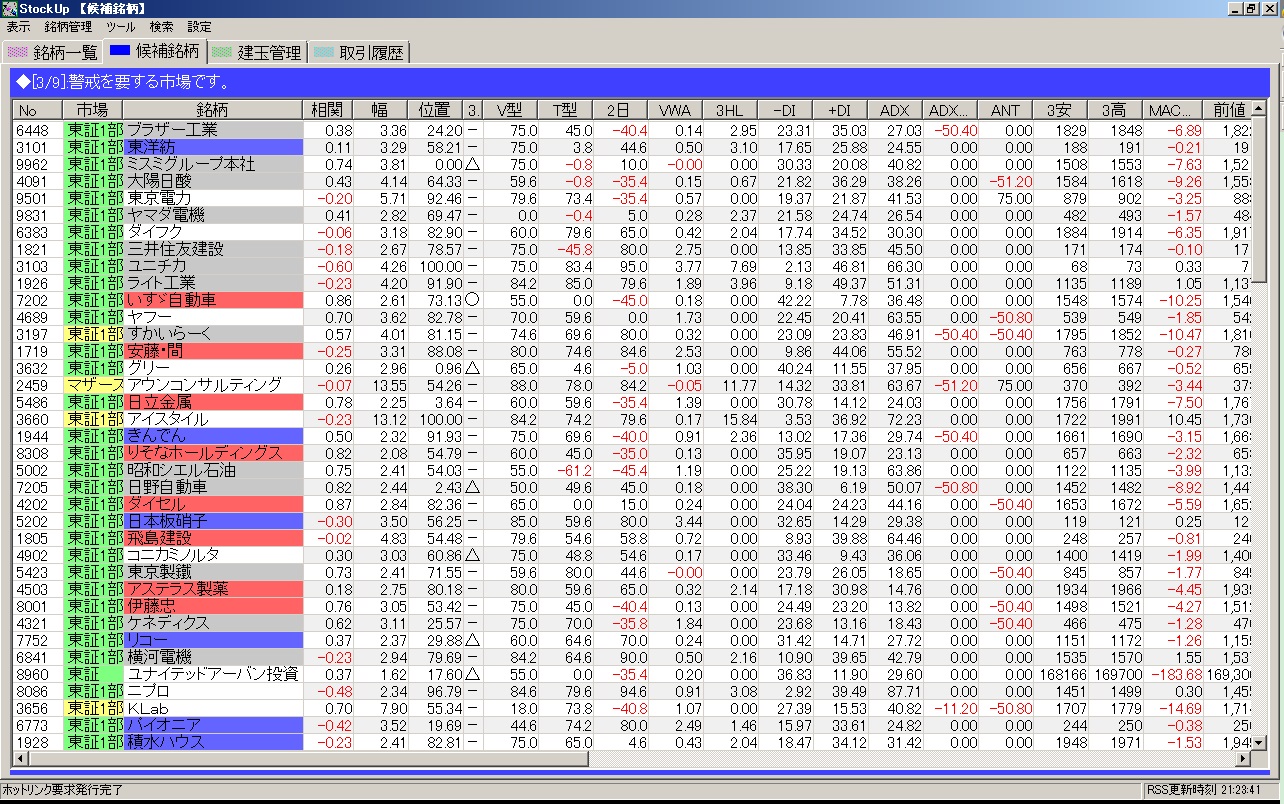Sort by the 位置 column header
1284x804 pixels.
tap(435, 110)
